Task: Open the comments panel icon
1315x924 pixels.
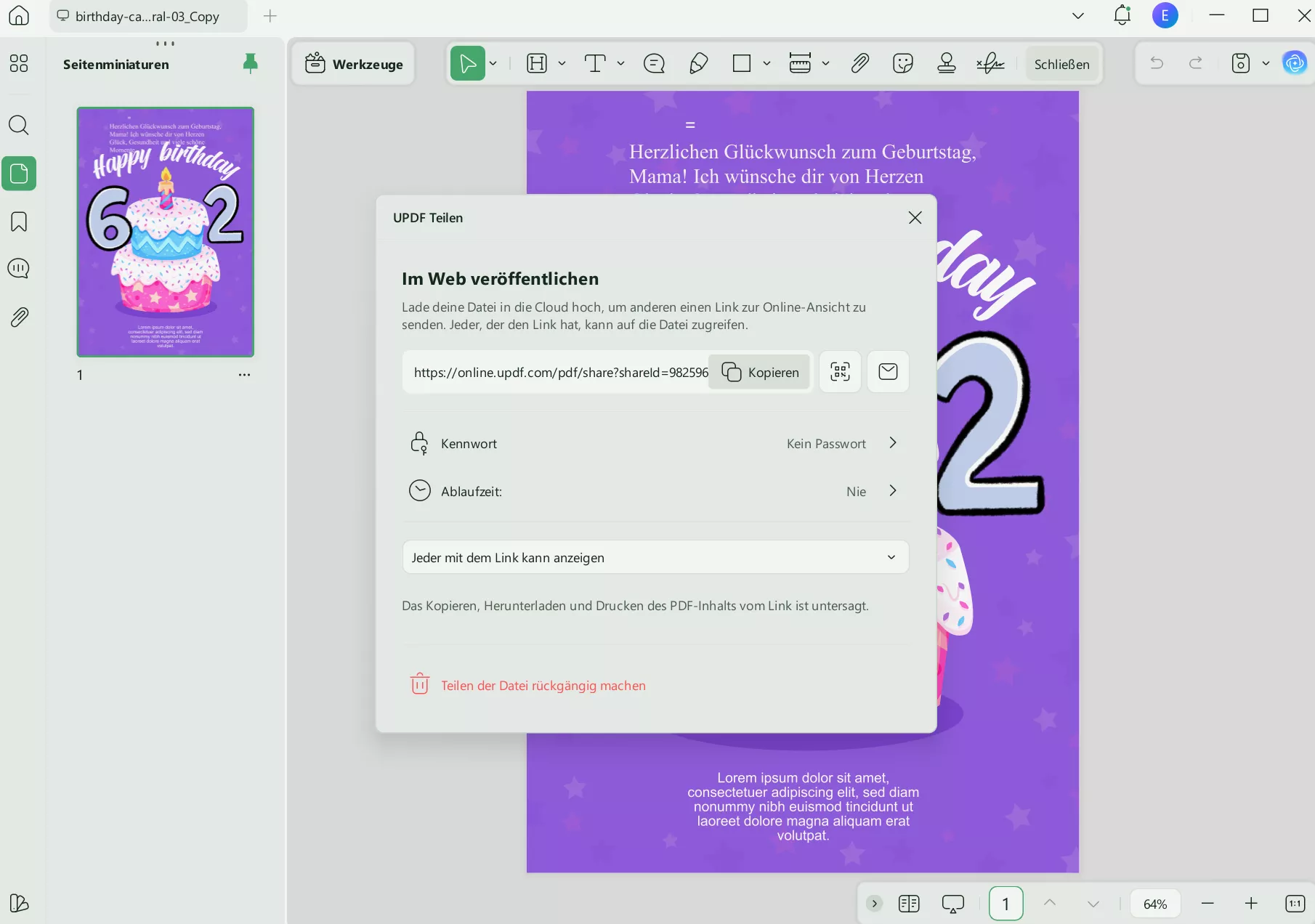Action: click(x=19, y=269)
